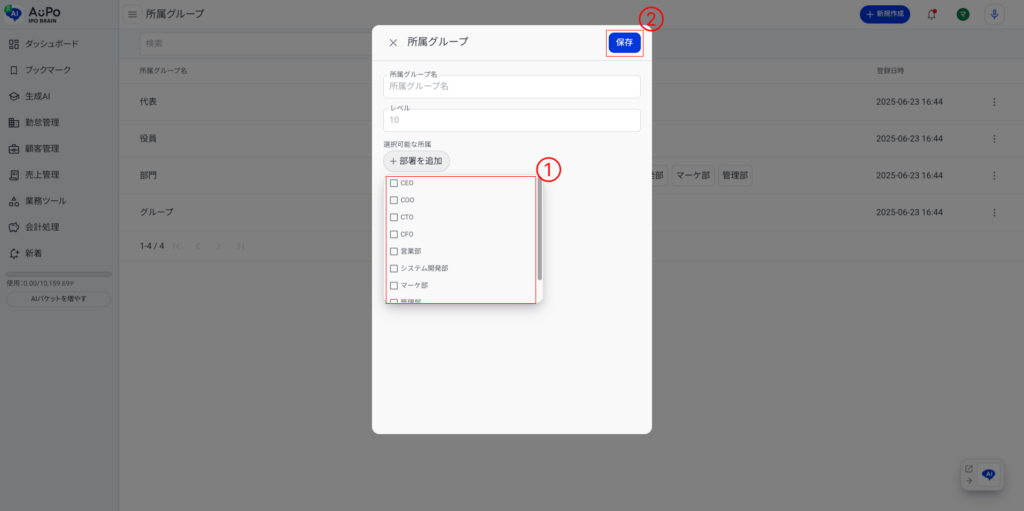Screen dimensions: 1024x511
Task: Go to the ダッシュボード menu item
Action: (51, 44)
